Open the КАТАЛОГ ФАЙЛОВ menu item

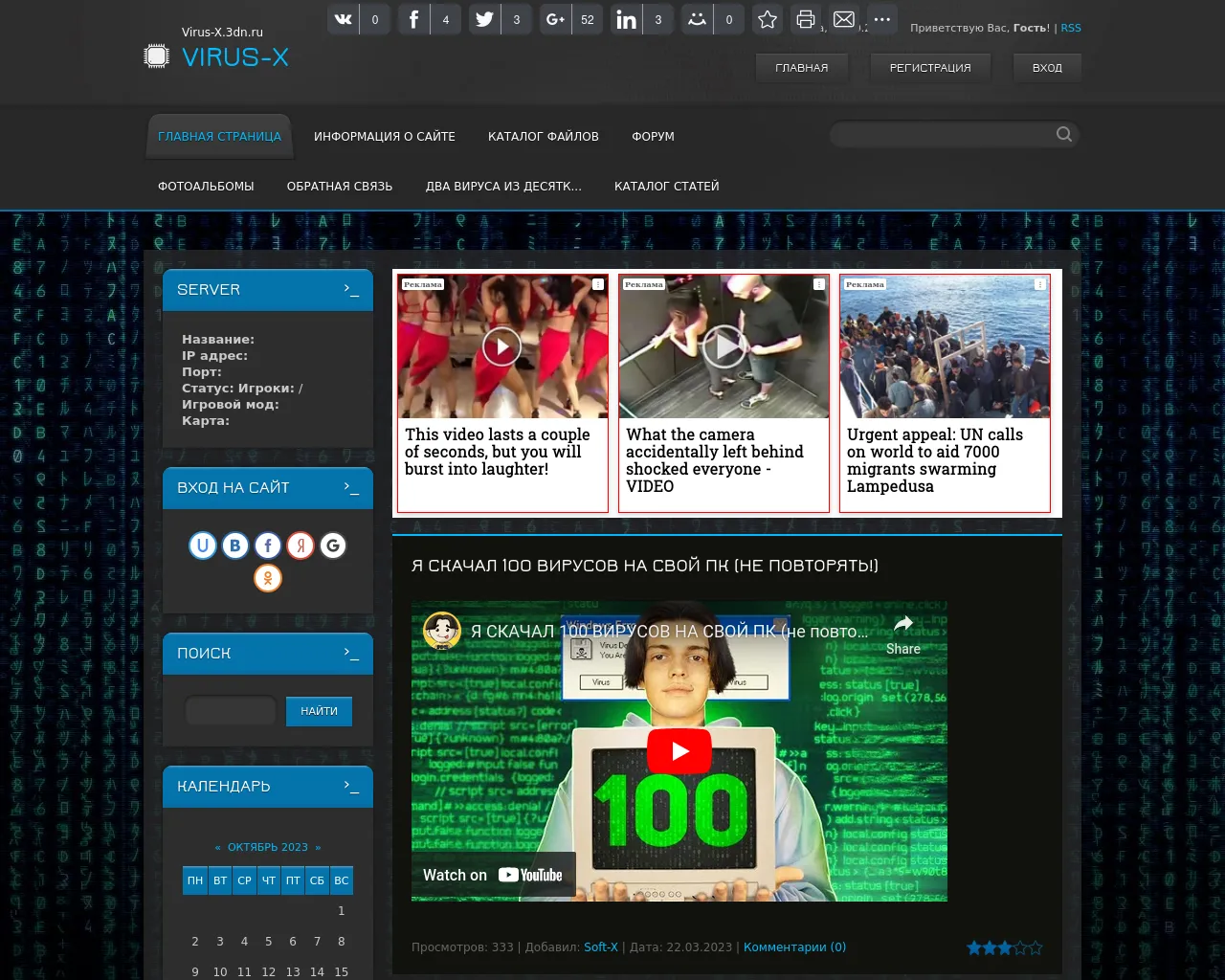[x=544, y=137]
